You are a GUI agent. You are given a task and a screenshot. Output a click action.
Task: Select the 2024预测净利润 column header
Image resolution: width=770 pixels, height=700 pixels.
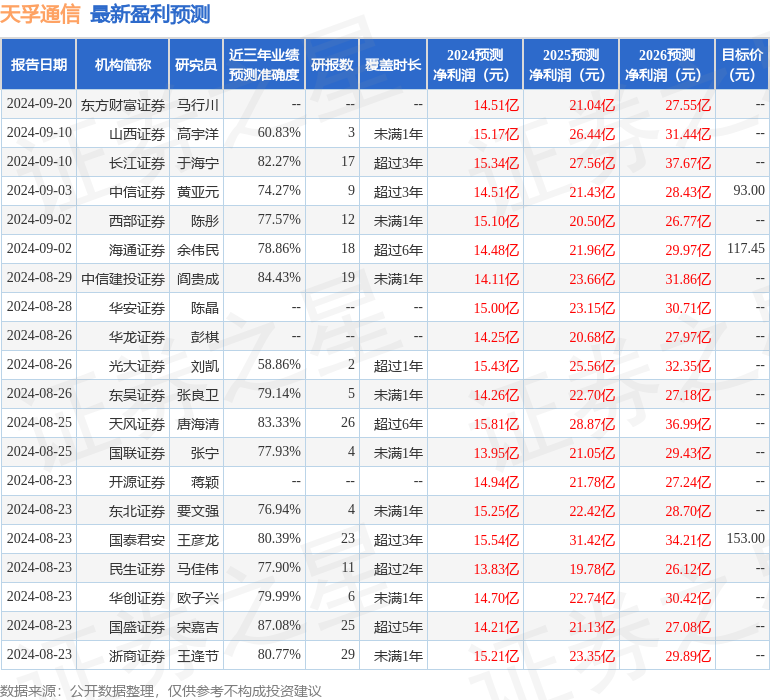click(x=474, y=65)
